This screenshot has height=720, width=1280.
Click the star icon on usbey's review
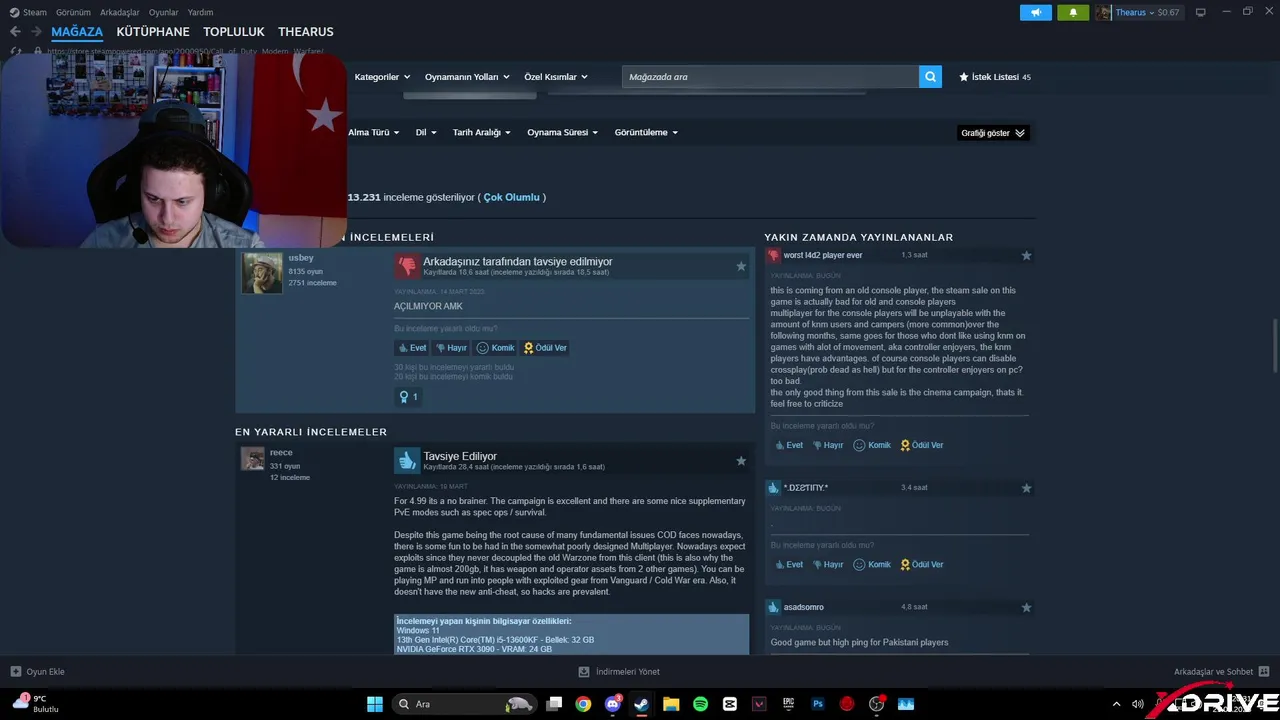[x=741, y=266]
